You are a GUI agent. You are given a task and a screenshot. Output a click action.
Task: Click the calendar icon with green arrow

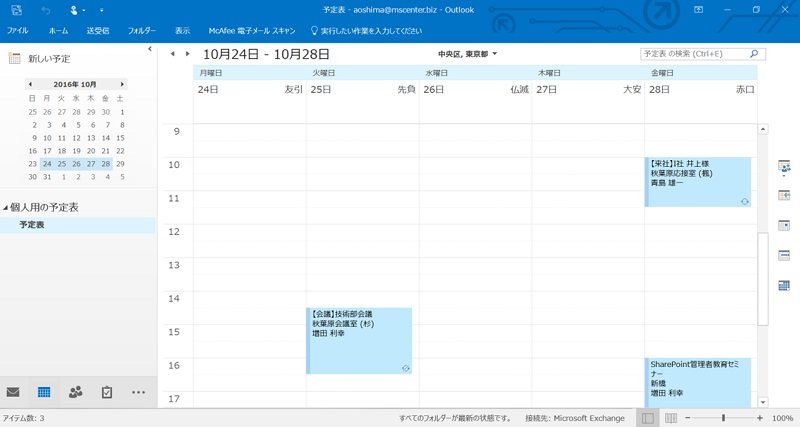pyautogui.click(x=784, y=195)
